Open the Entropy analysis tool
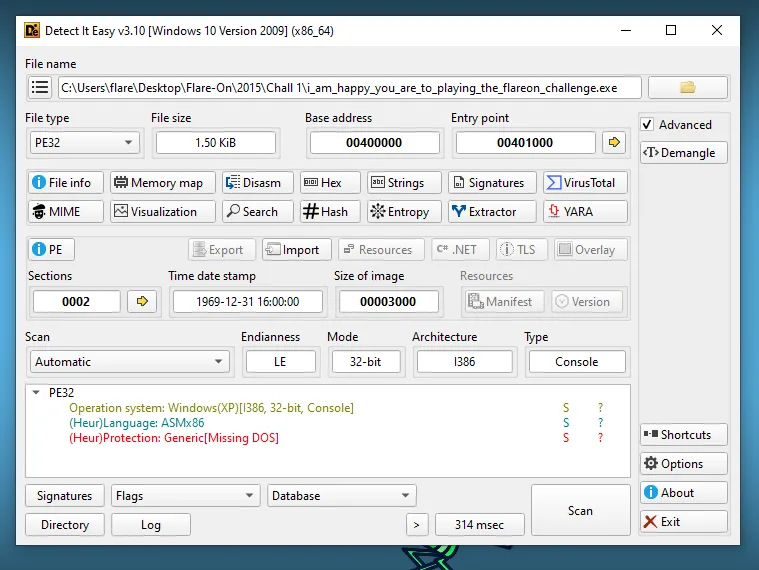The height and width of the screenshot is (570, 759). pos(399,212)
